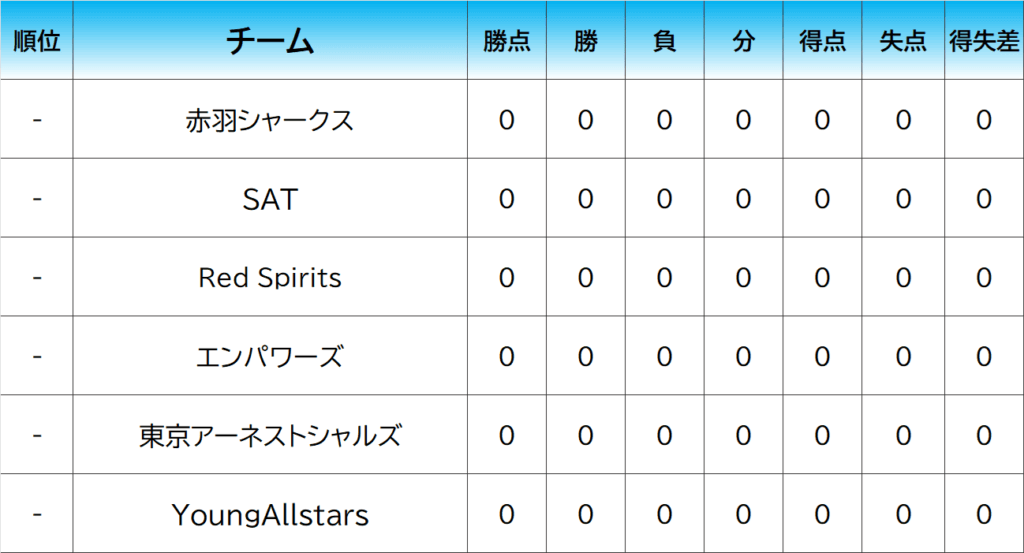Click the 順位 column header
The height and width of the screenshot is (553, 1024).
click(x=37, y=41)
